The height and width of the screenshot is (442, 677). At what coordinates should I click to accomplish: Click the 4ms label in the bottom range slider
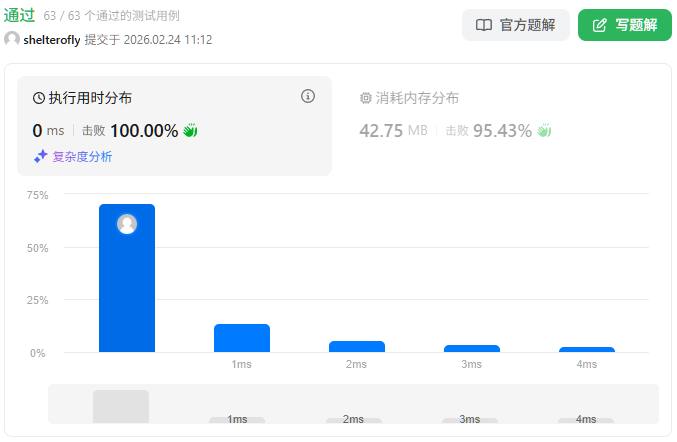coord(586,419)
